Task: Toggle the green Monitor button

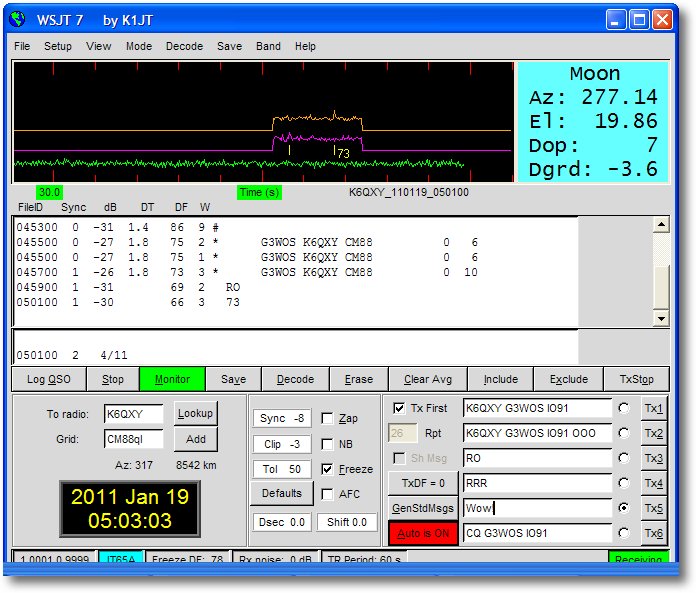Action: (172, 379)
